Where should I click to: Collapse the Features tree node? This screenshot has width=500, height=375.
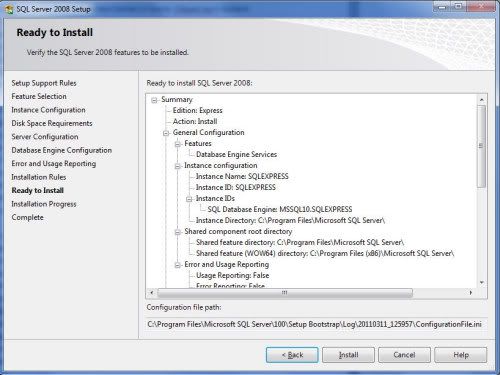click(x=177, y=144)
